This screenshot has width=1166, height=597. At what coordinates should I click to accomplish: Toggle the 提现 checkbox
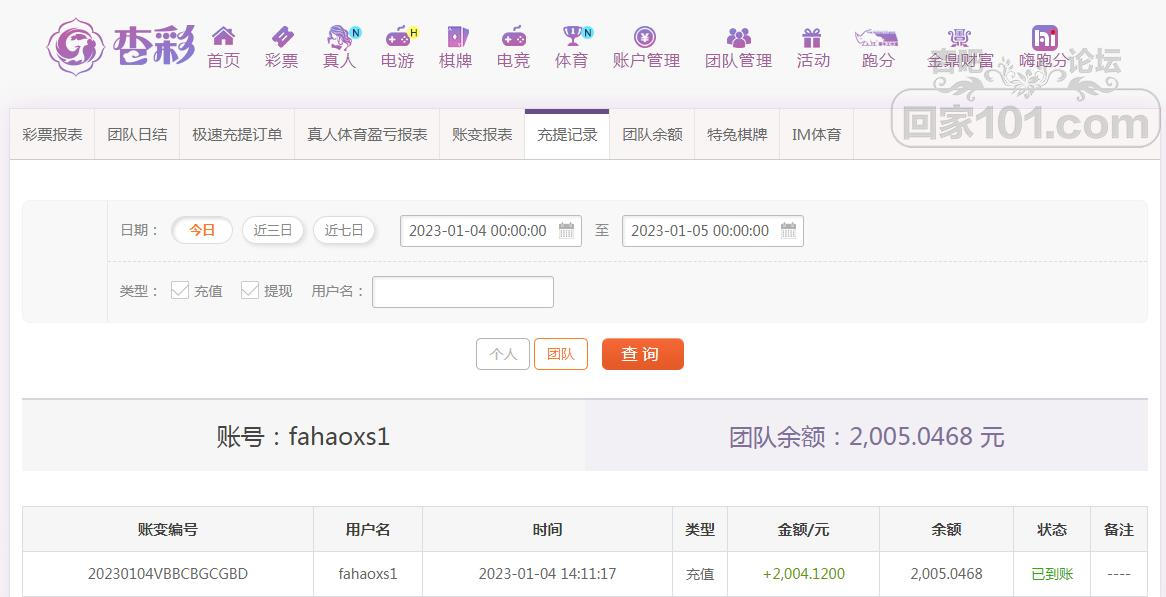pos(250,290)
